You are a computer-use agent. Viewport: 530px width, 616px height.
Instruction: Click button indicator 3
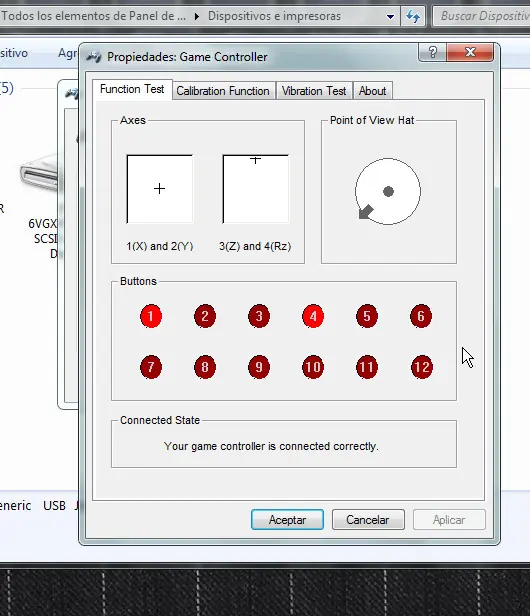point(259,316)
